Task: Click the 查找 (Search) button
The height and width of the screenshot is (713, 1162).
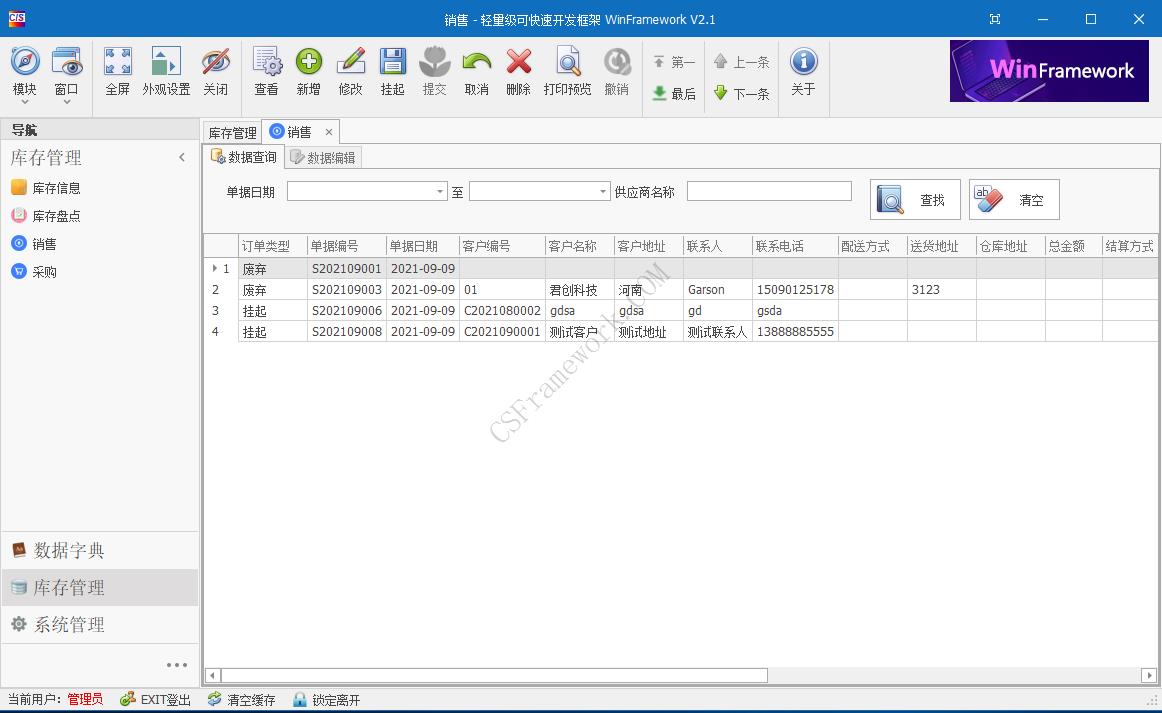Action: (x=914, y=199)
